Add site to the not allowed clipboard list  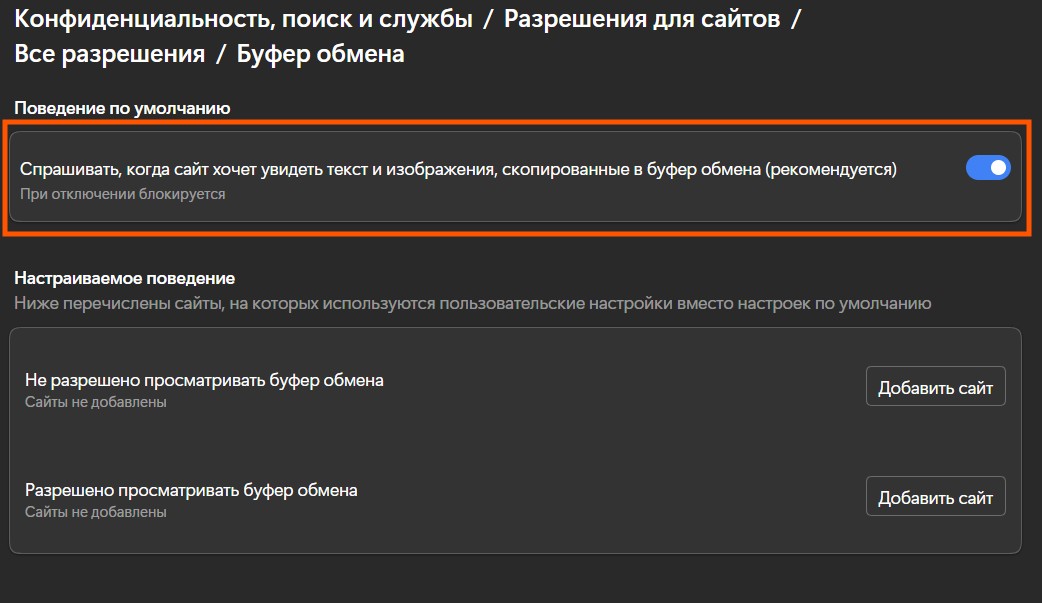tap(935, 388)
